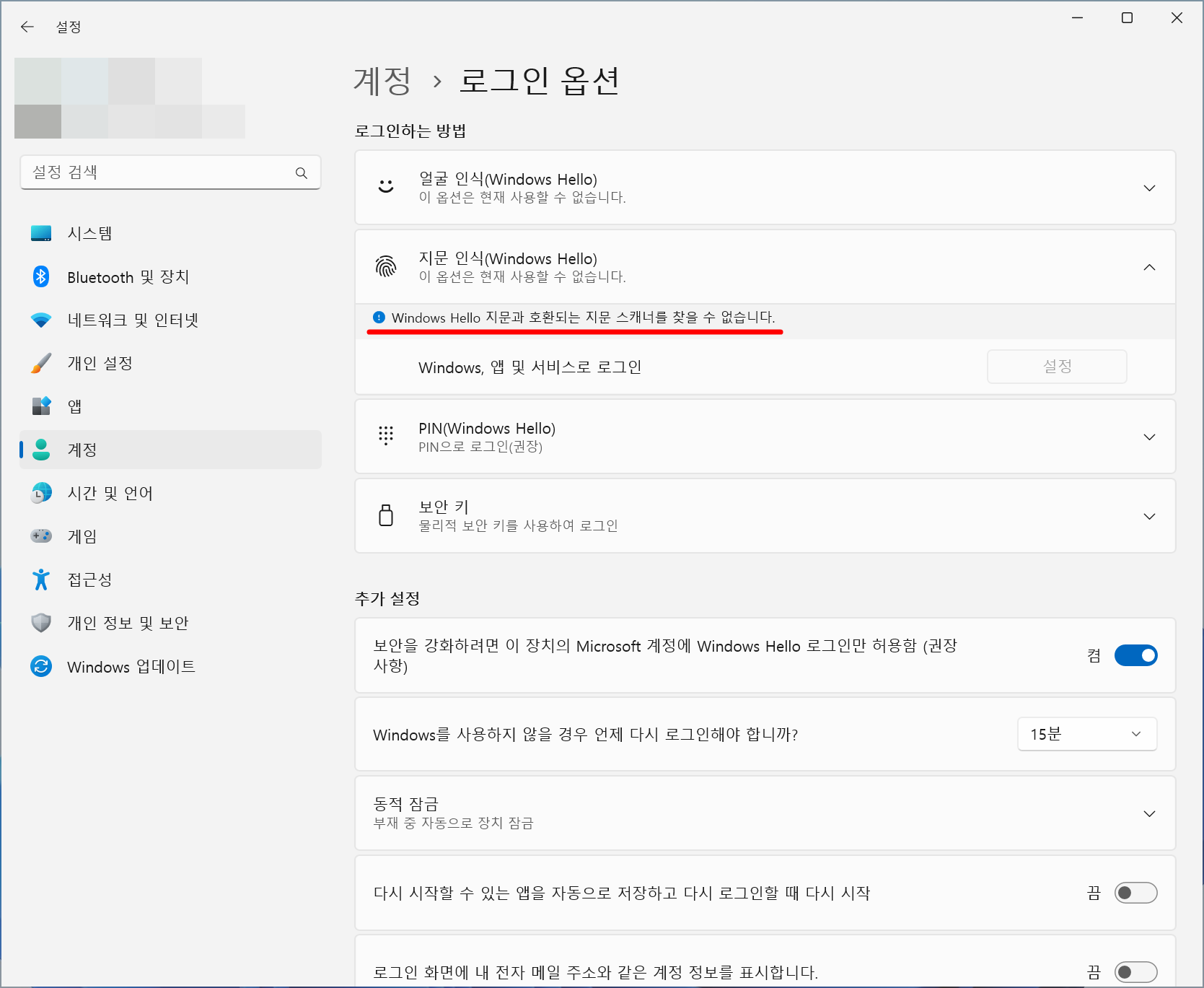Expand 동적 잠금 chevron
This screenshot has width=1204, height=988.
click(x=1149, y=813)
